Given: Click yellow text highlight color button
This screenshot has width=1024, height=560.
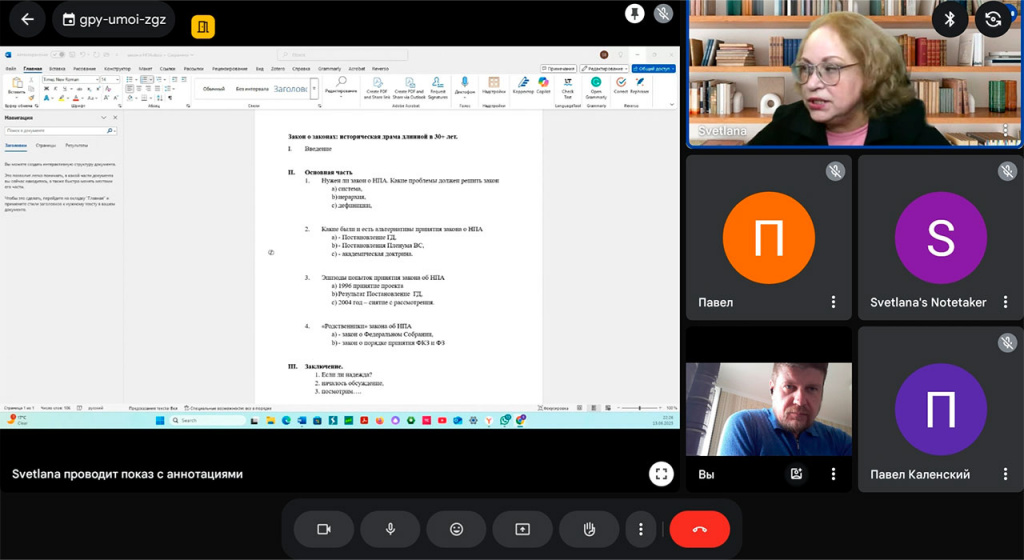Looking at the screenshot, I should pyautogui.click(x=61, y=98).
